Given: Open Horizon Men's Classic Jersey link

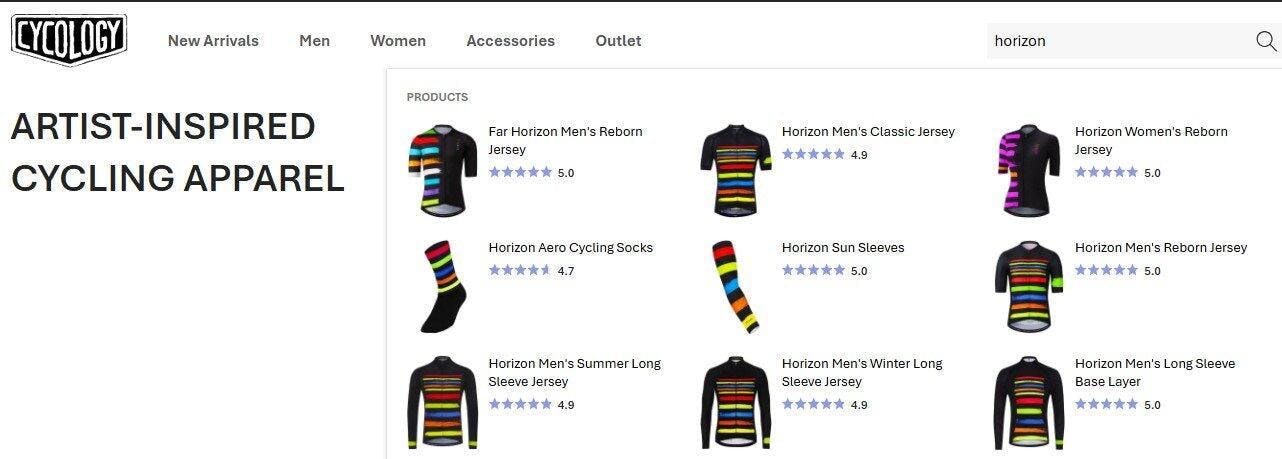Looking at the screenshot, I should 868,132.
